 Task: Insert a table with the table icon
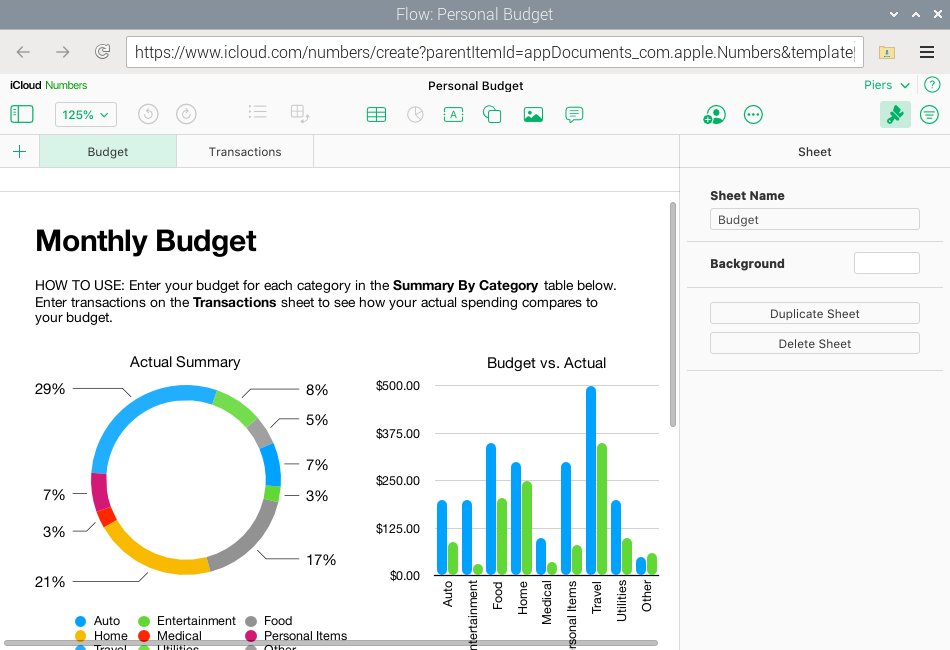pos(376,114)
